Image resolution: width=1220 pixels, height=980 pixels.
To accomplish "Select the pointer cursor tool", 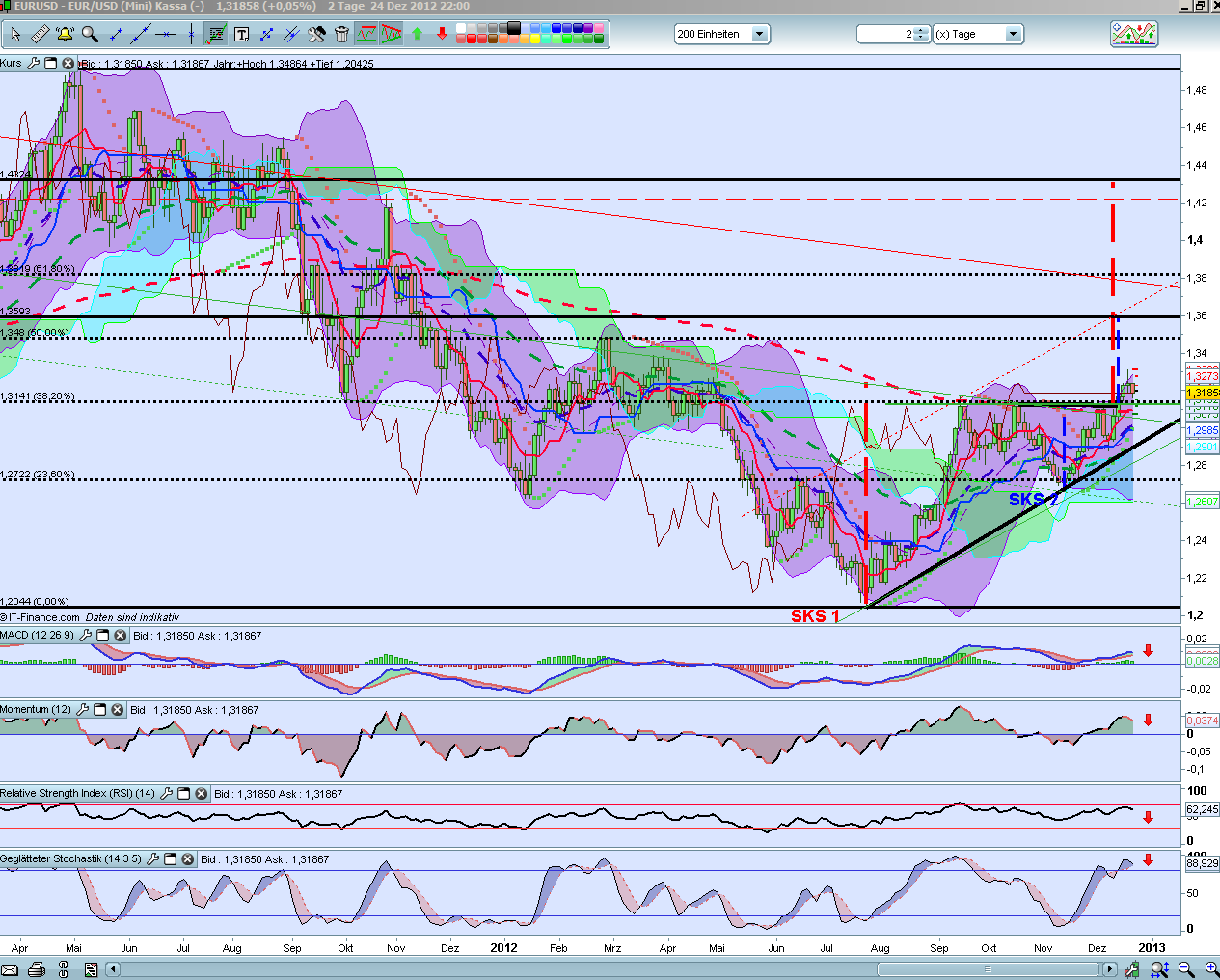I will 15,35.
